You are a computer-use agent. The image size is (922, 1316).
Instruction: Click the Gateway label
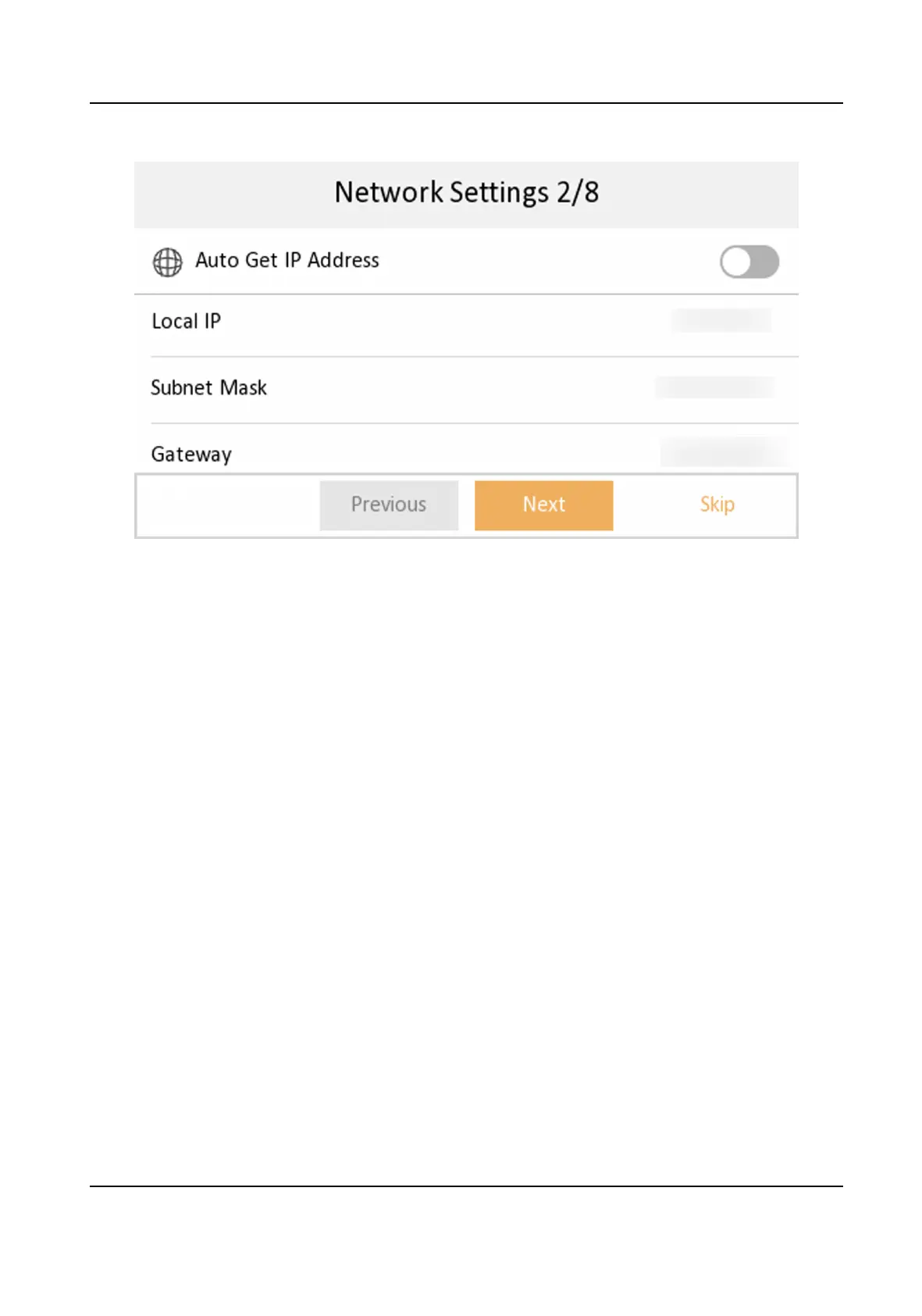191,455
